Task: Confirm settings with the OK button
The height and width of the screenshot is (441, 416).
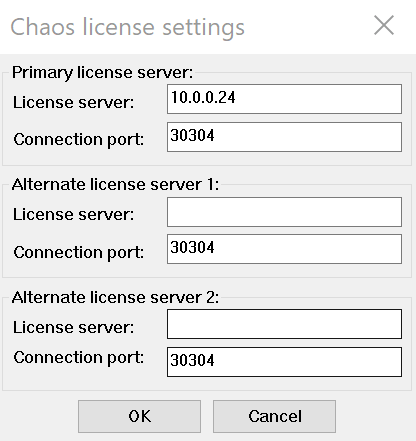Action: click(139, 417)
